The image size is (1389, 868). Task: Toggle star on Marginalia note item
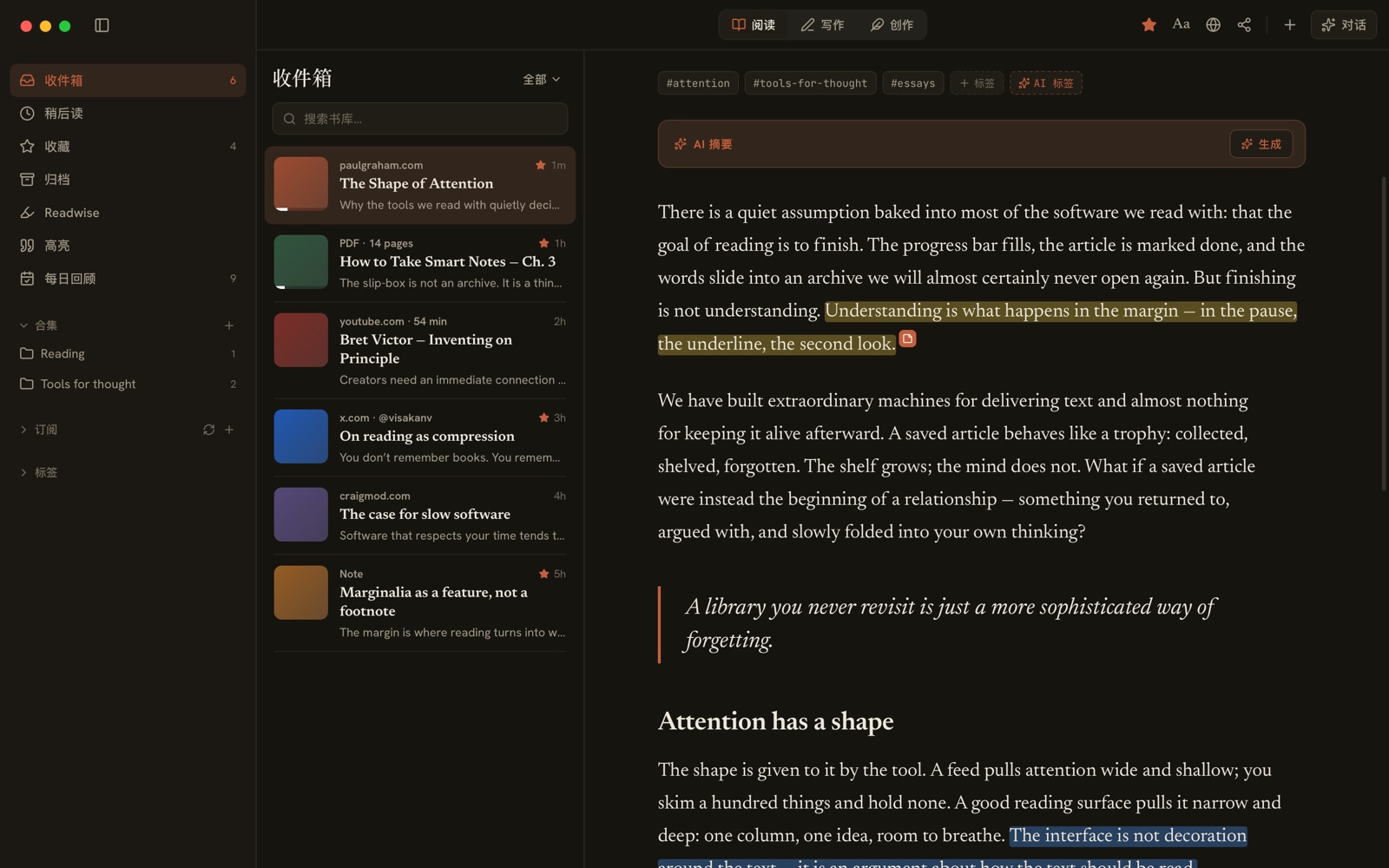(x=543, y=574)
